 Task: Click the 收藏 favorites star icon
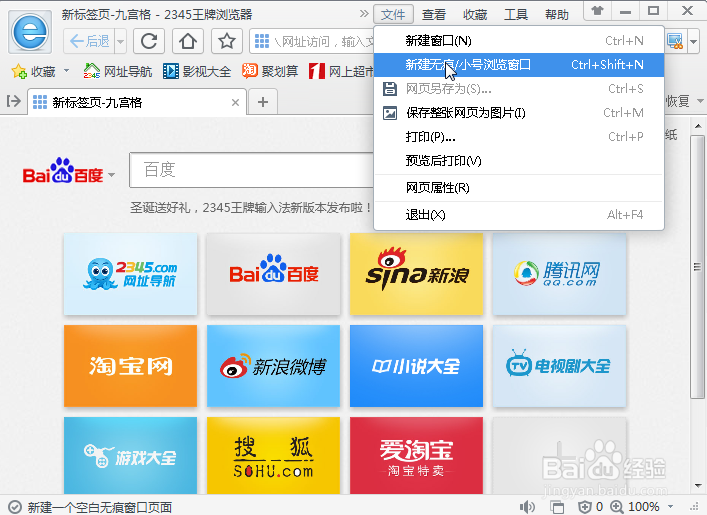(19, 71)
